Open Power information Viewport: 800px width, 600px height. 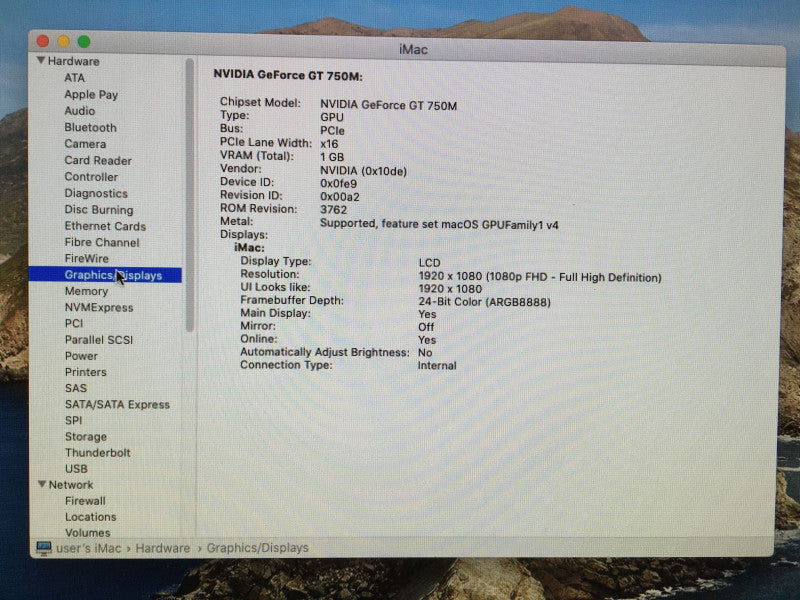point(81,356)
